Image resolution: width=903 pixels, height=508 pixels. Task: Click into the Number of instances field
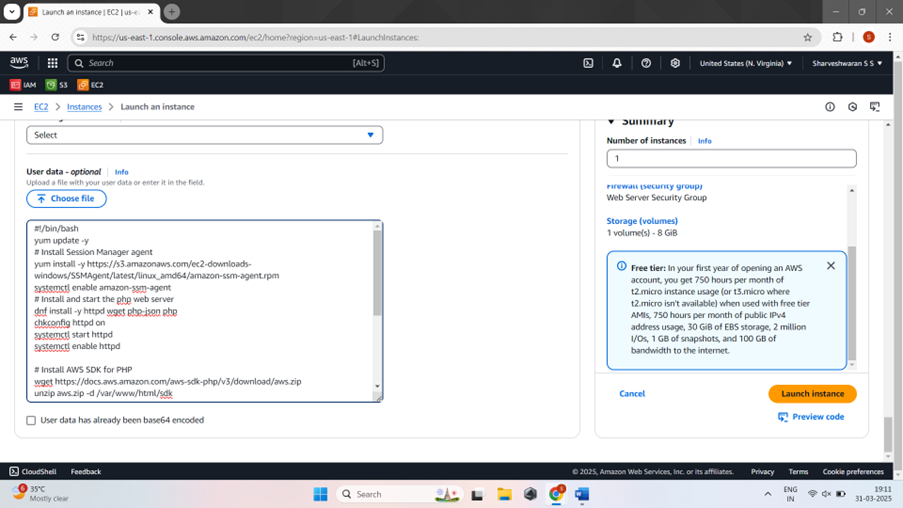[x=731, y=158]
